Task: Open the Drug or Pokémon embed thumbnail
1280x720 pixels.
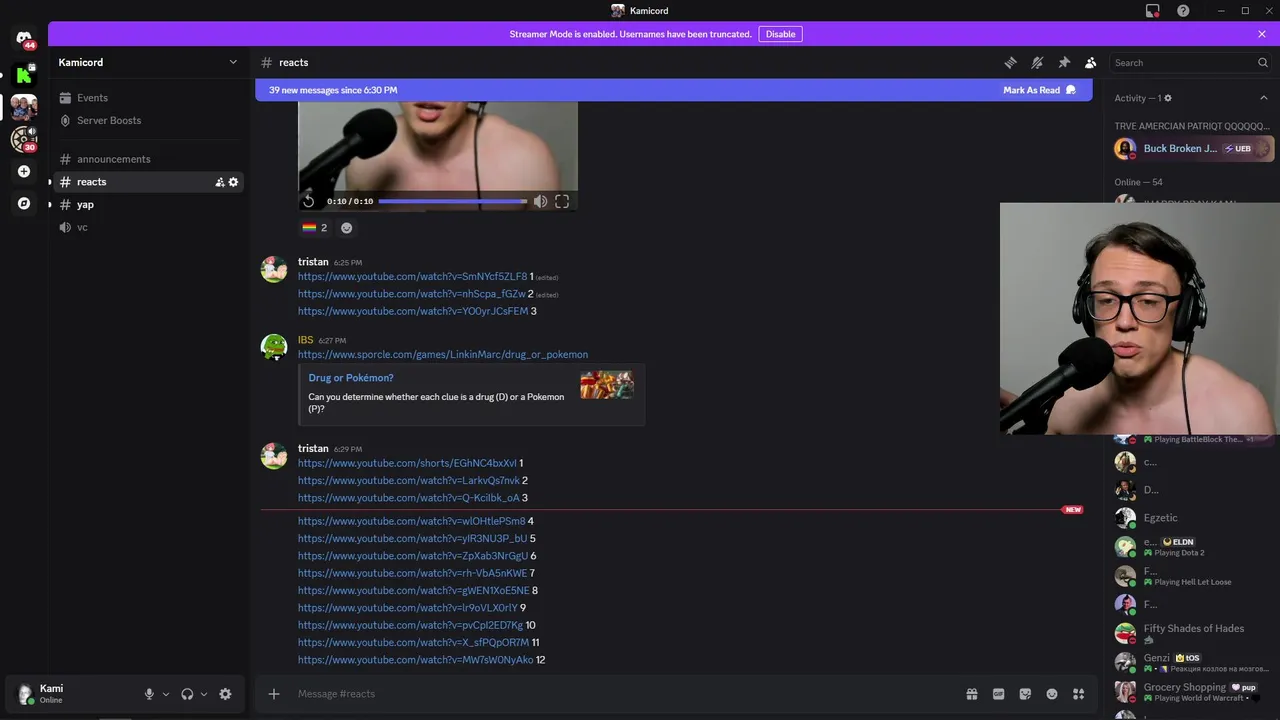Action: (x=607, y=385)
